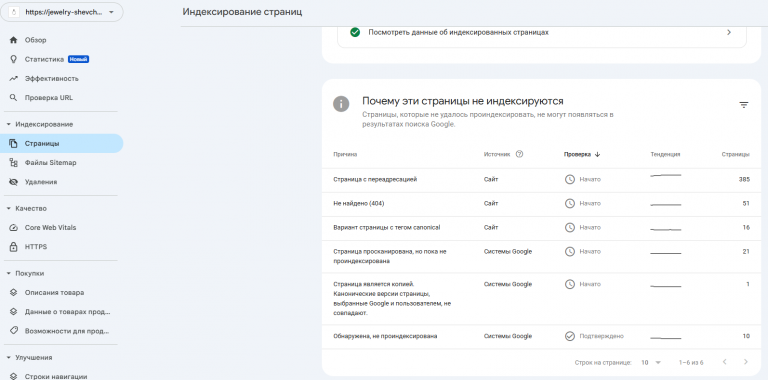Open Удаления crossed-eye icon
Screen dimensions: 768x380
pyautogui.click(x=14, y=182)
